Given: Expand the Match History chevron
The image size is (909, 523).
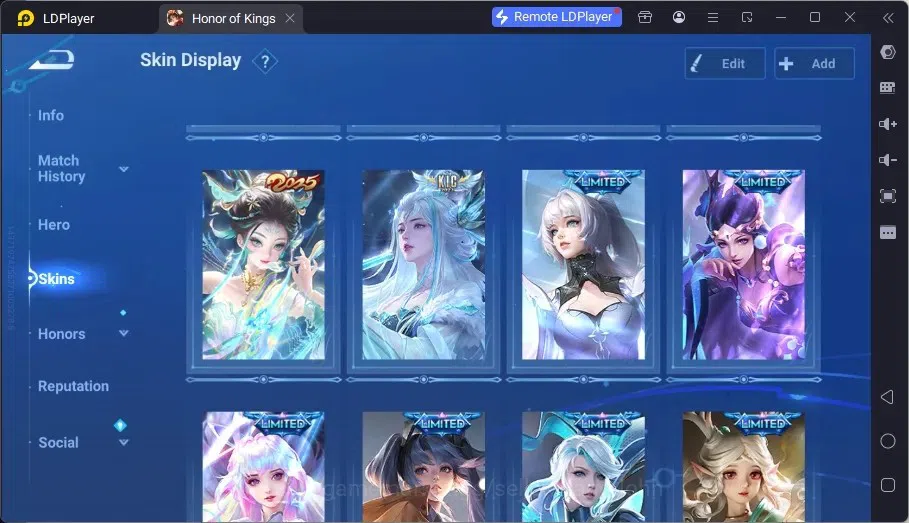Looking at the screenshot, I should click(123, 169).
